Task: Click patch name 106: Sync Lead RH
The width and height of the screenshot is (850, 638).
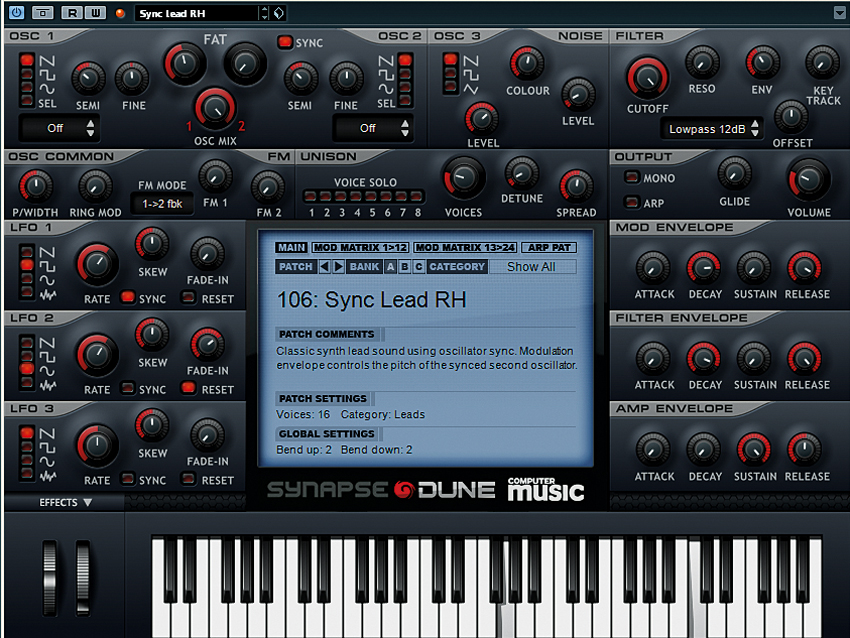Action: tap(371, 300)
